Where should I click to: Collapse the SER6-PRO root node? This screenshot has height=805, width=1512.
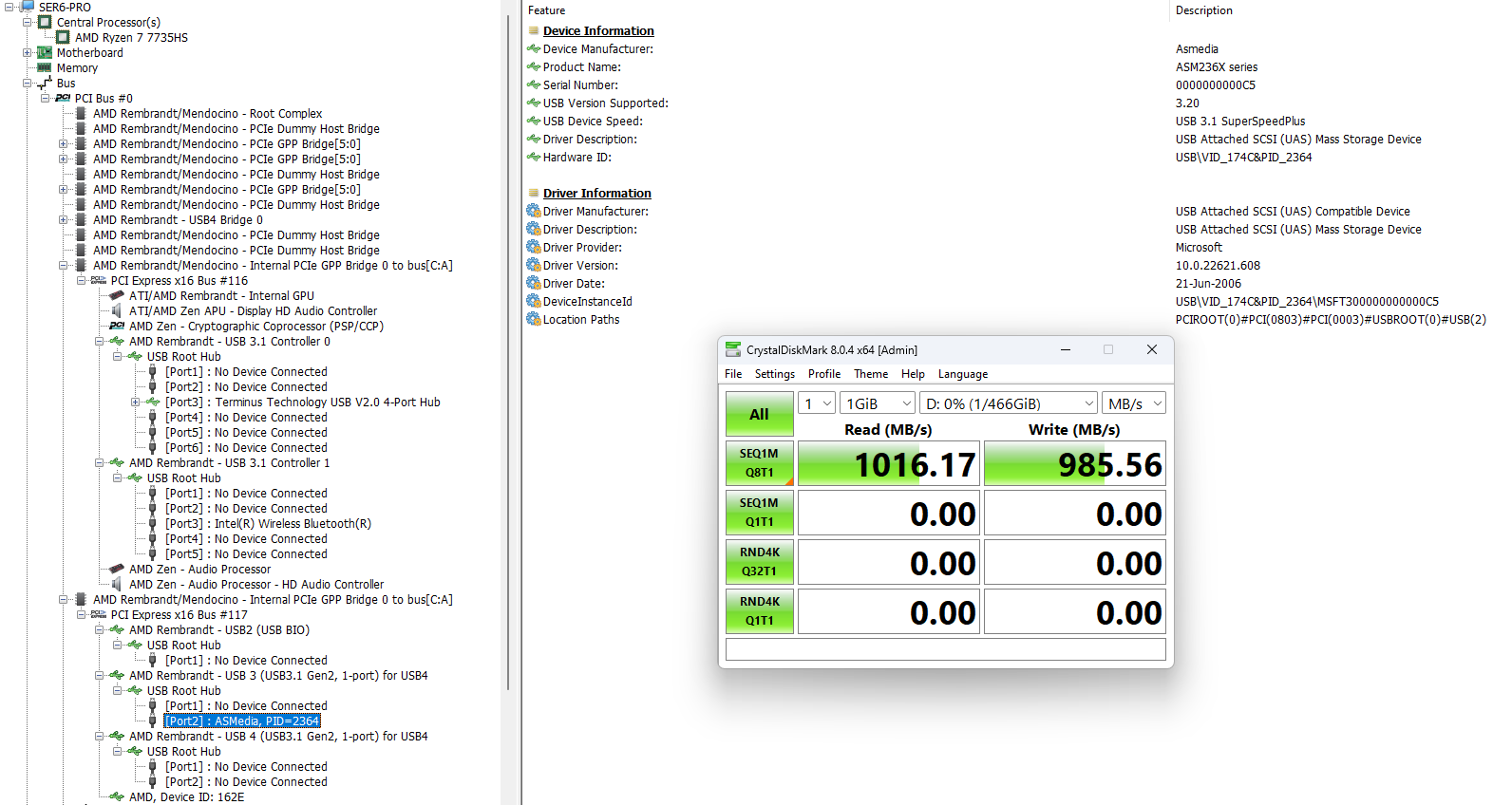[x=9, y=7]
